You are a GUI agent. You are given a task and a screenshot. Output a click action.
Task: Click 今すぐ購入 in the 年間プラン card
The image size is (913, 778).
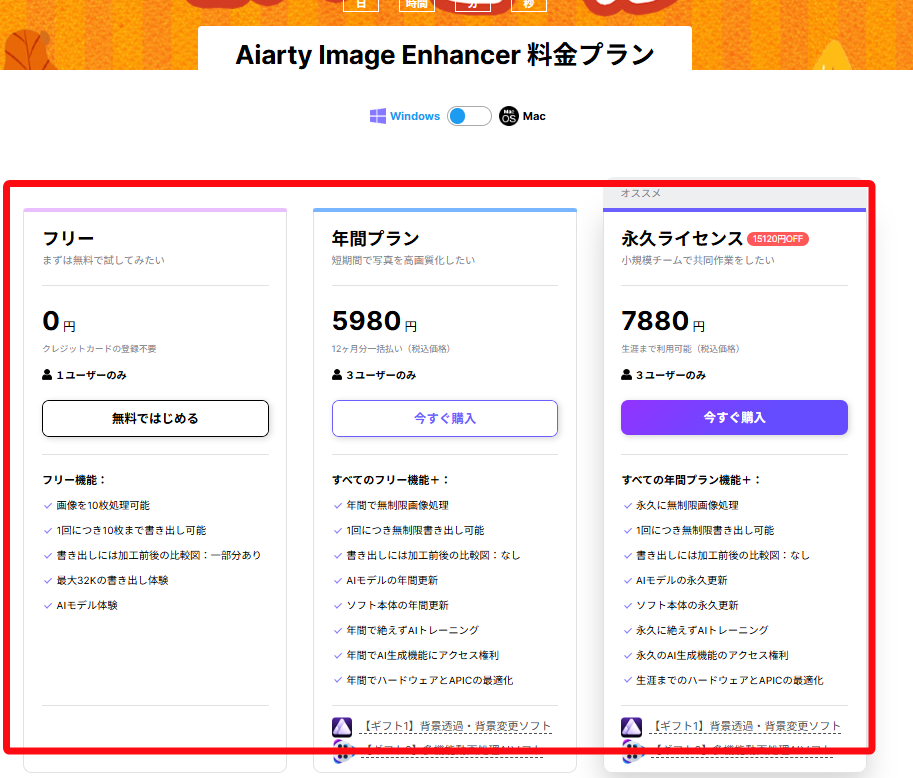445,418
